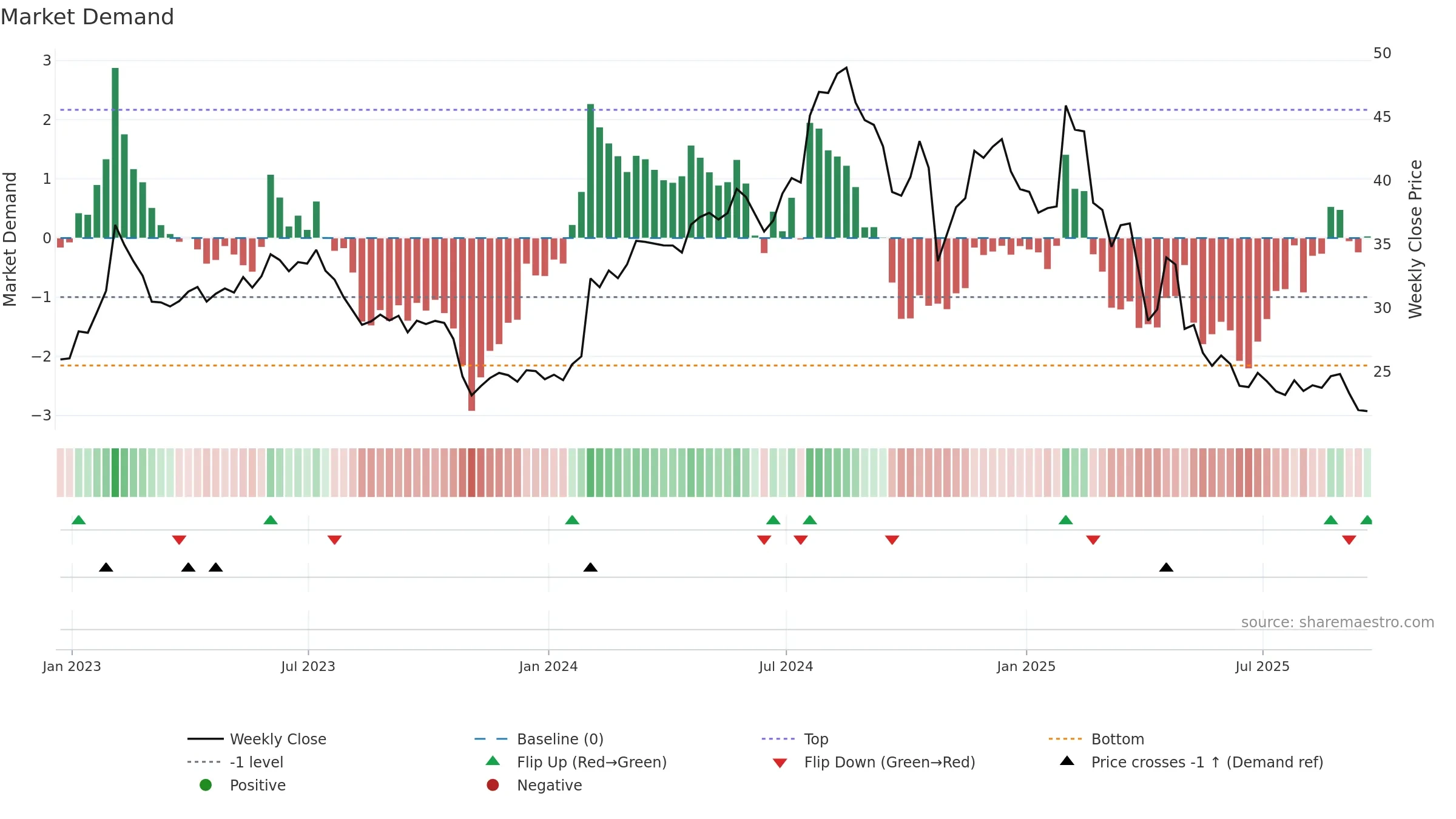
Task: Click the green flip-up marker near Jan 2024
Action: [x=572, y=520]
